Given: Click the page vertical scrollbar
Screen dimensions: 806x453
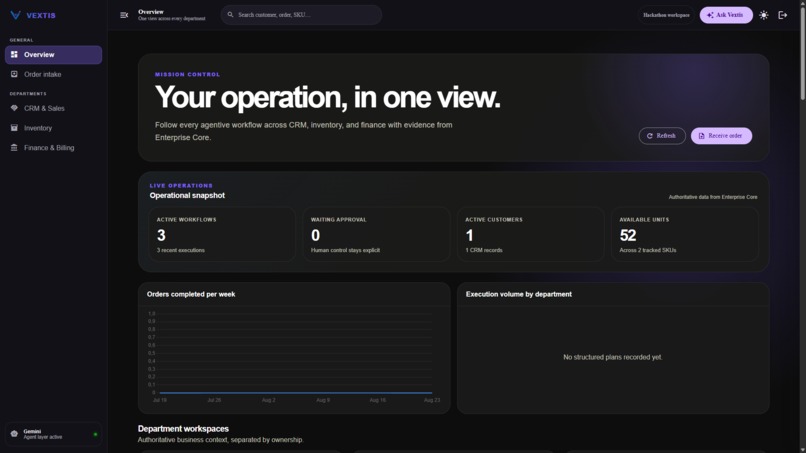Looking at the screenshot, I should pyautogui.click(x=802, y=51).
